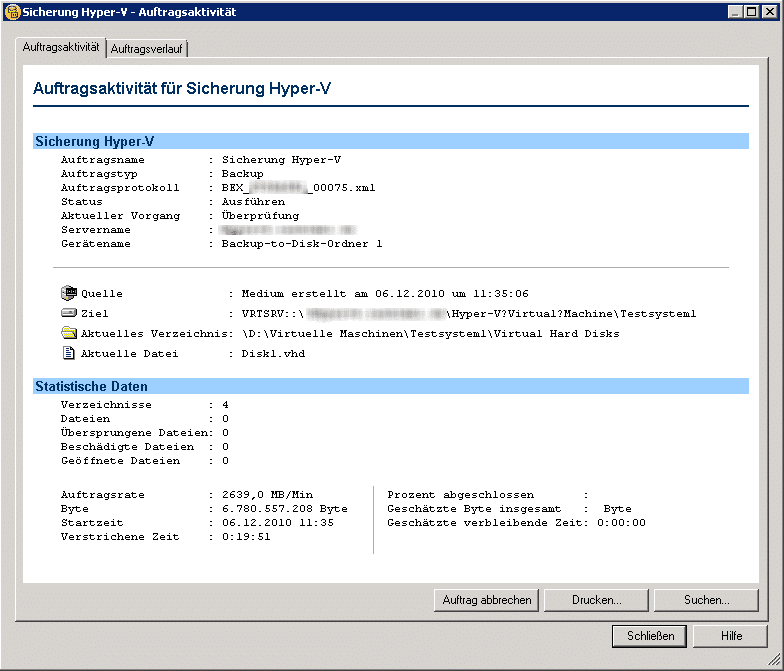Click the byte count '6.780.557.208 Byte'
The width and height of the screenshot is (784, 671).
click(285, 509)
